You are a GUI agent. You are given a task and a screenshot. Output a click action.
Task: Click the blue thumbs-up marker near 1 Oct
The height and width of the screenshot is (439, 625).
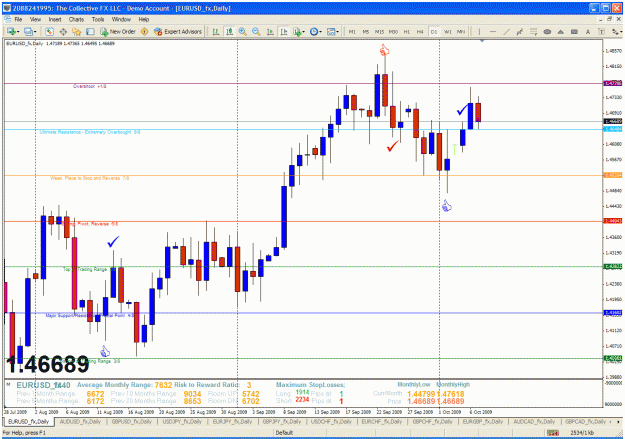(447, 206)
